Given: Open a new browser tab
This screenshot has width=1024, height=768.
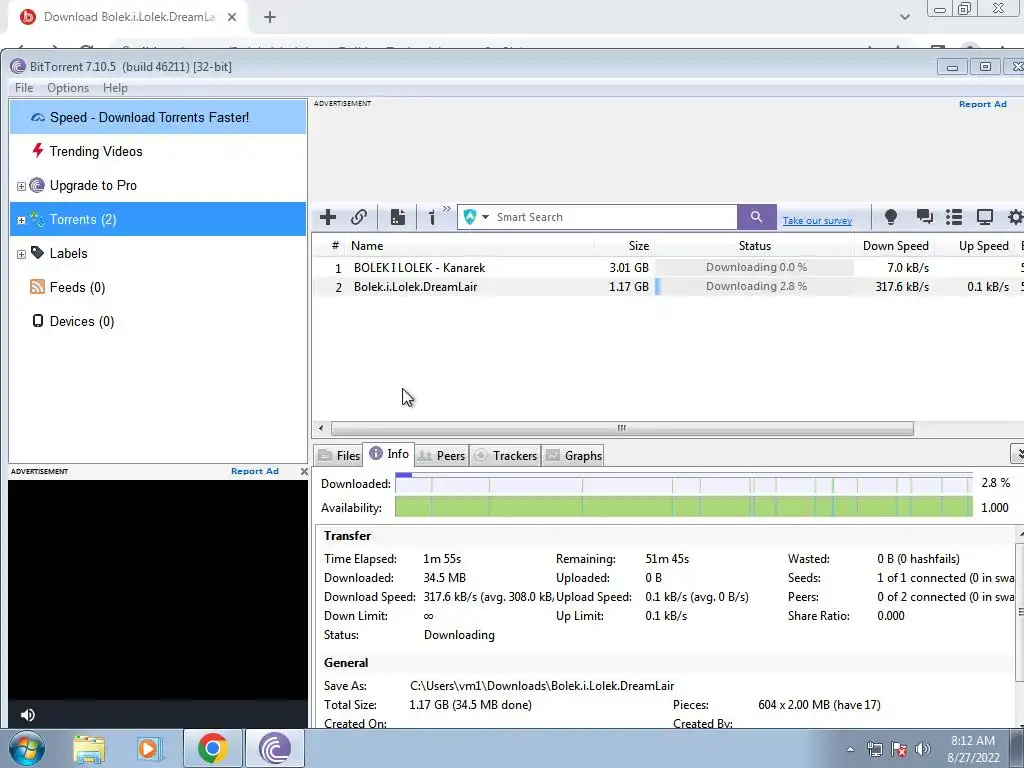Looking at the screenshot, I should [270, 17].
